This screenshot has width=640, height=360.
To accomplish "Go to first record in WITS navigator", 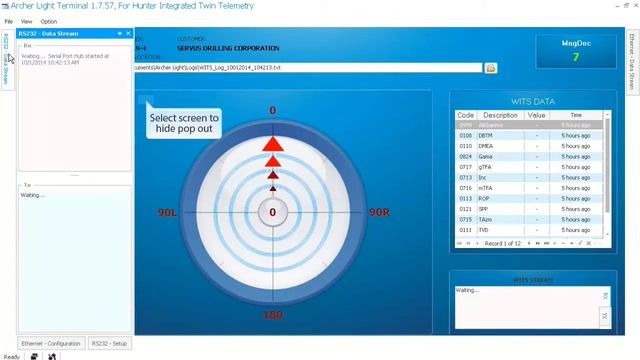I will coord(460,243).
